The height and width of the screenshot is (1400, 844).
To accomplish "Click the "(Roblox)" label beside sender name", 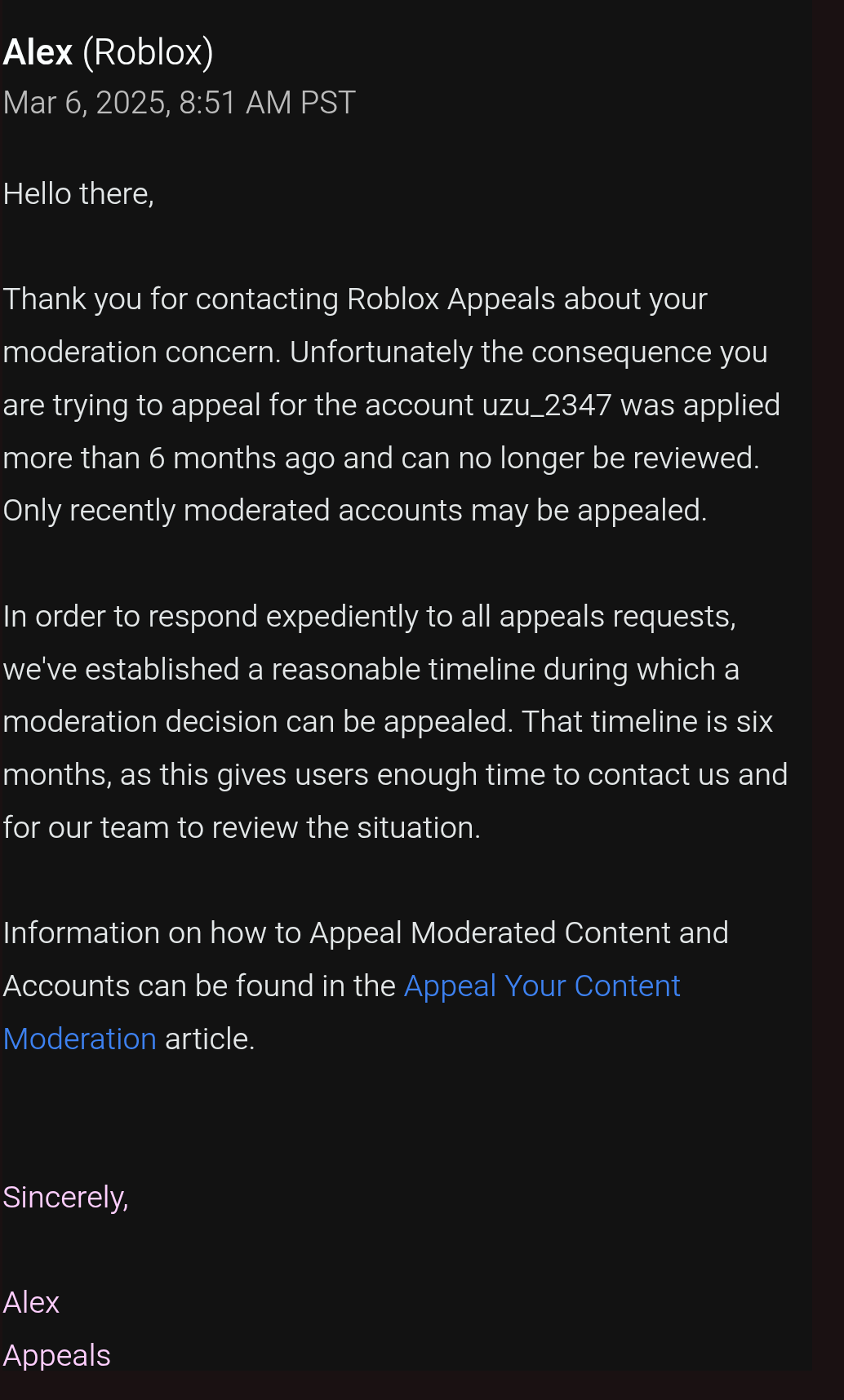I will click(x=148, y=53).
